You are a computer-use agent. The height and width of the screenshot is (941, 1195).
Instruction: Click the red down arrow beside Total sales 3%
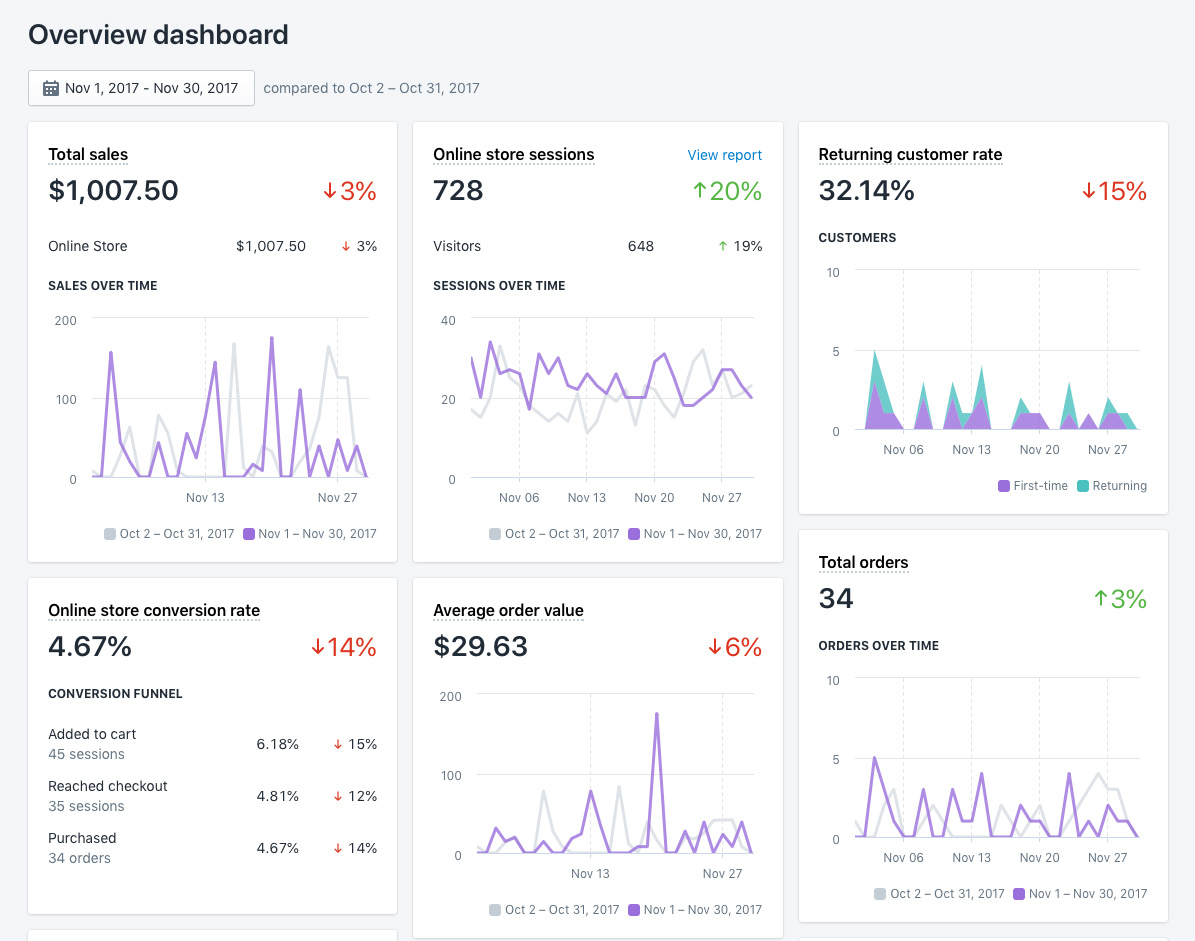330,190
